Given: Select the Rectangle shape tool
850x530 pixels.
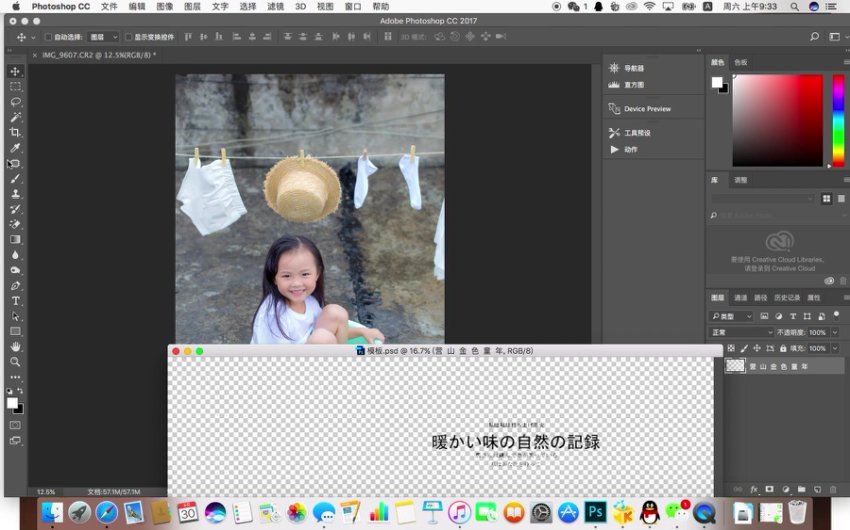Looking at the screenshot, I should (x=15, y=331).
